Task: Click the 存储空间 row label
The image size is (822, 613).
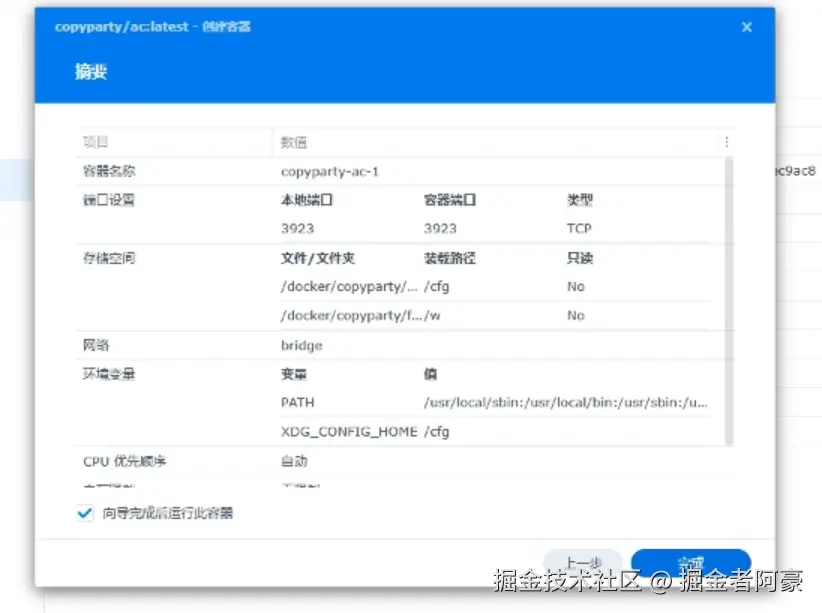Action: tap(109, 257)
